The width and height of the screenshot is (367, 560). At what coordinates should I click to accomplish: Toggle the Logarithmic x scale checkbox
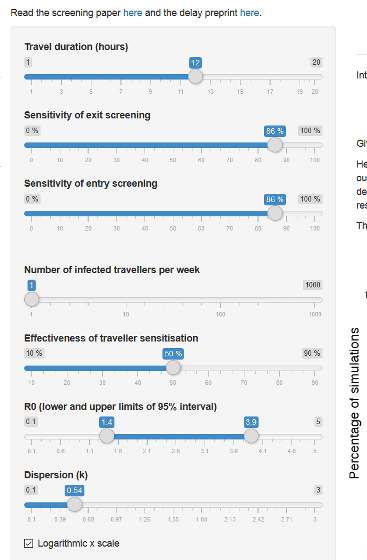pyautogui.click(x=28, y=544)
